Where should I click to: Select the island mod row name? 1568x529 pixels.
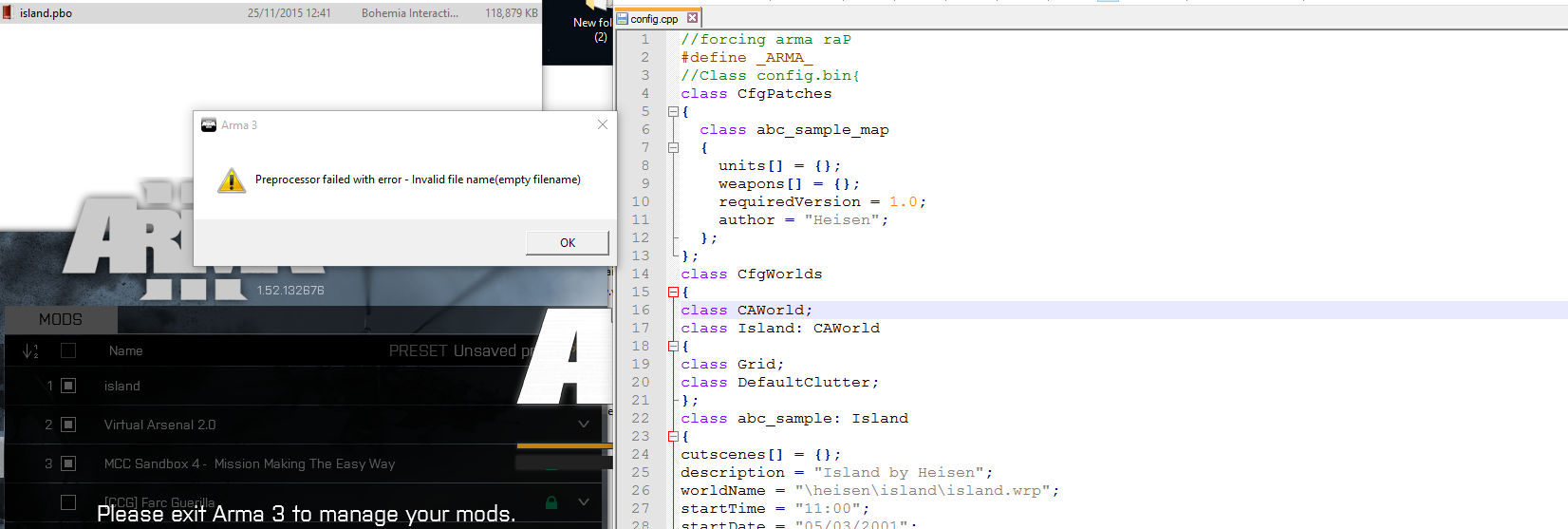pyautogui.click(x=122, y=386)
